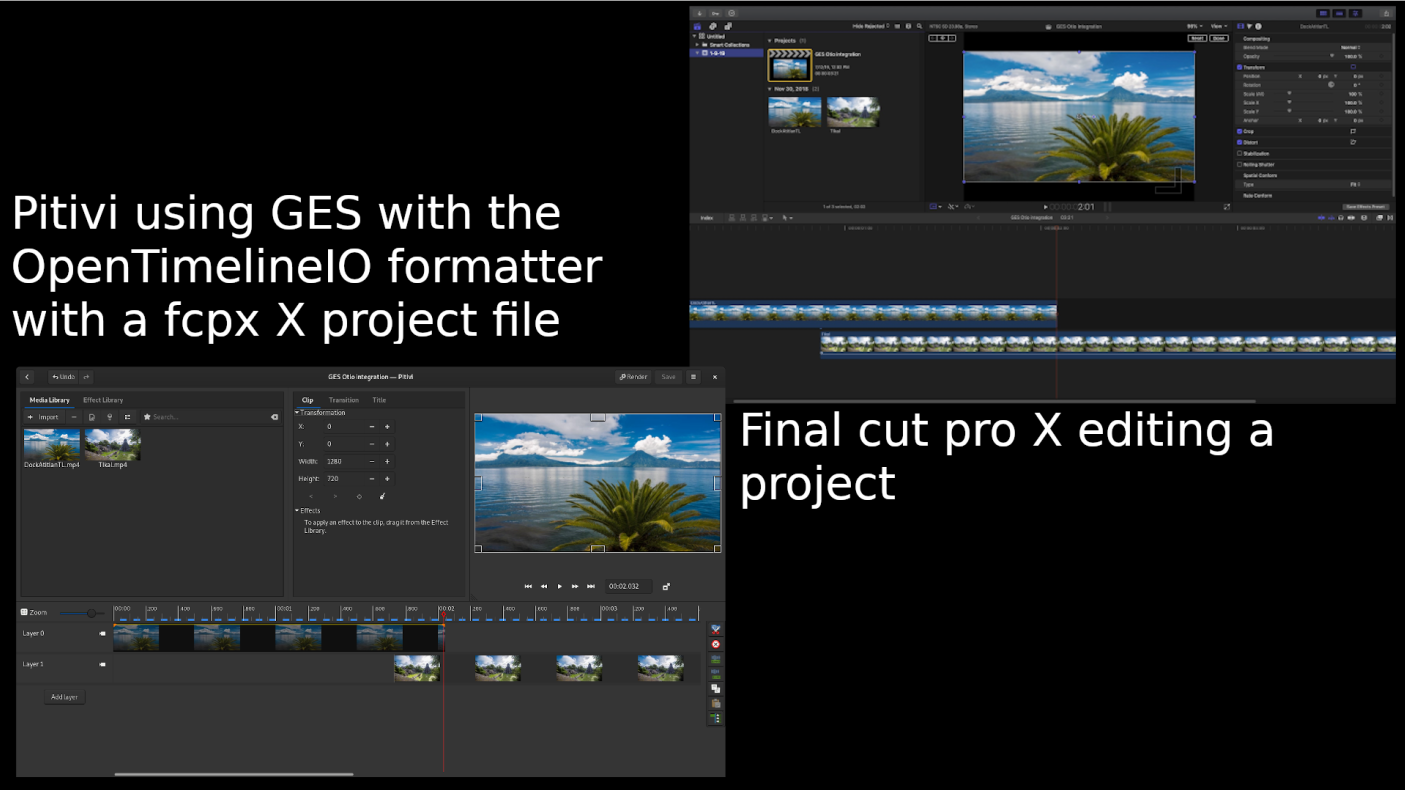
Task: Click the Import button in Media Library
Action: (x=44, y=417)
